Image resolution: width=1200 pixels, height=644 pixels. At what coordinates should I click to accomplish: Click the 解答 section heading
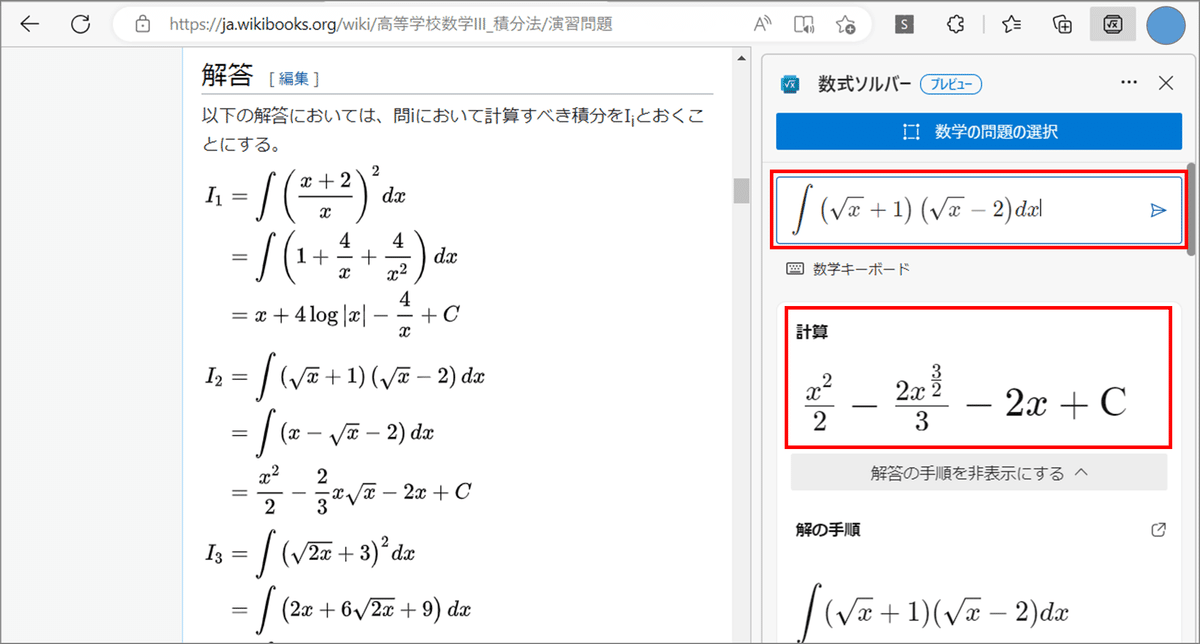tap(227, 76)
